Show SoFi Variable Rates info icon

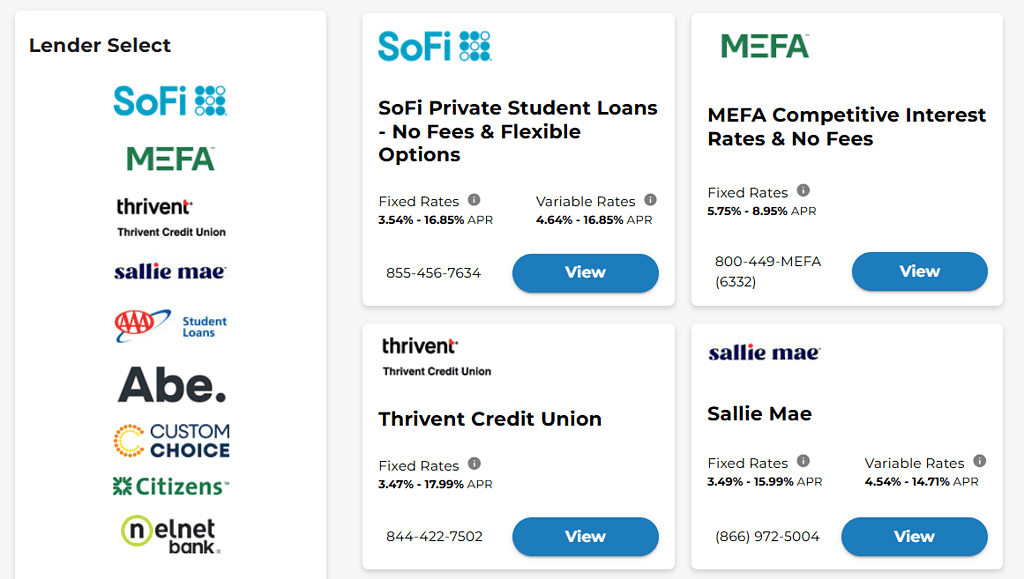tap(650, 200)
